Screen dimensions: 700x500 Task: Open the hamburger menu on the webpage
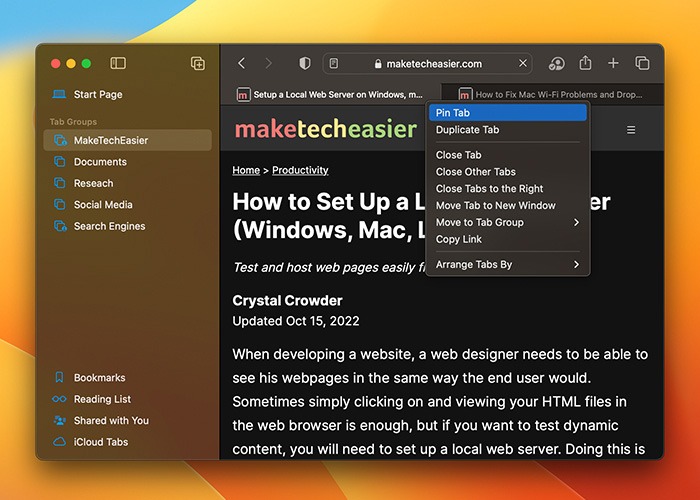click(x=631, y=130)
